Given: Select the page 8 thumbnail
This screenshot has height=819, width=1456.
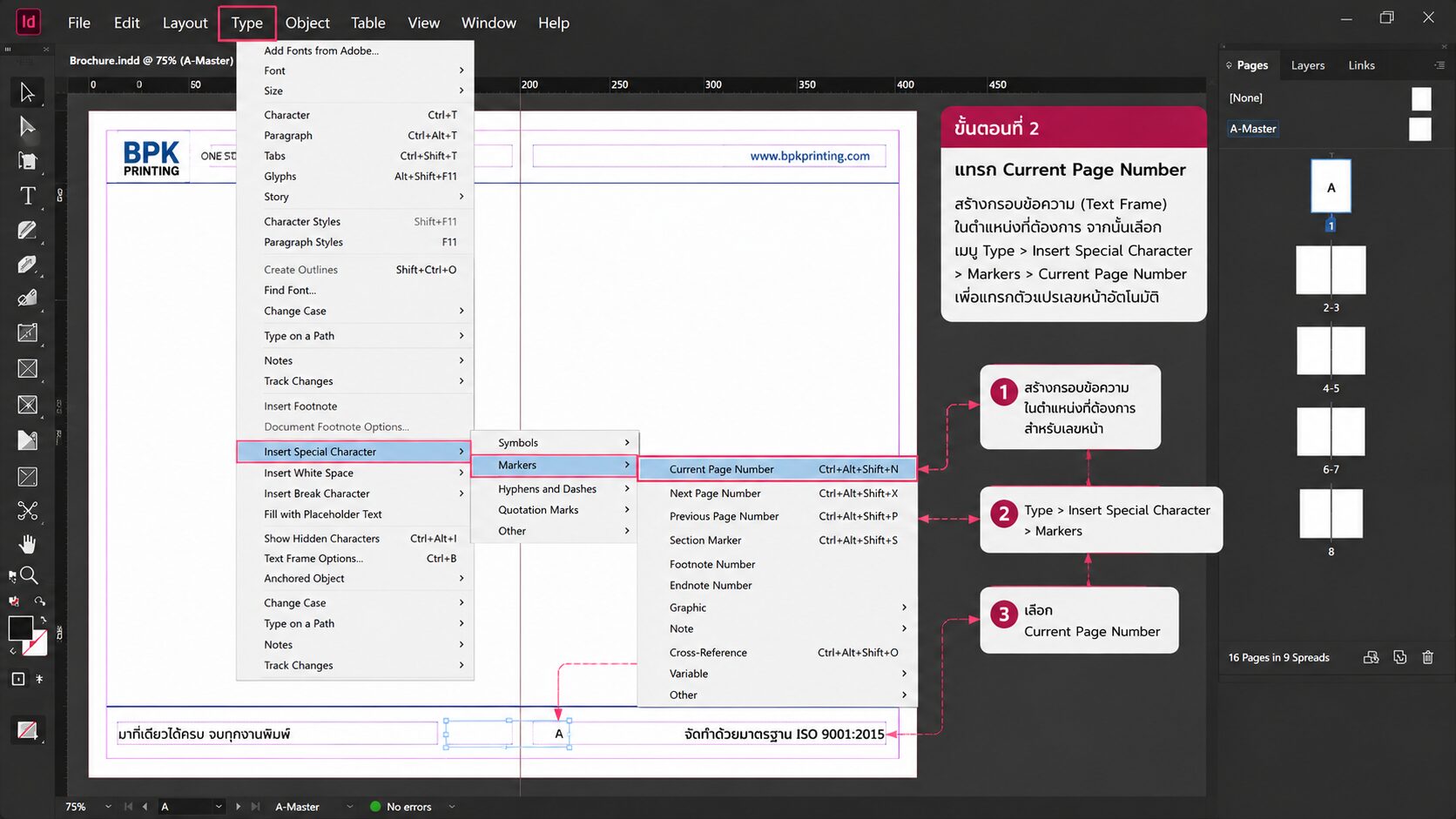Looking at the screenshot, I should point(1331,514).
